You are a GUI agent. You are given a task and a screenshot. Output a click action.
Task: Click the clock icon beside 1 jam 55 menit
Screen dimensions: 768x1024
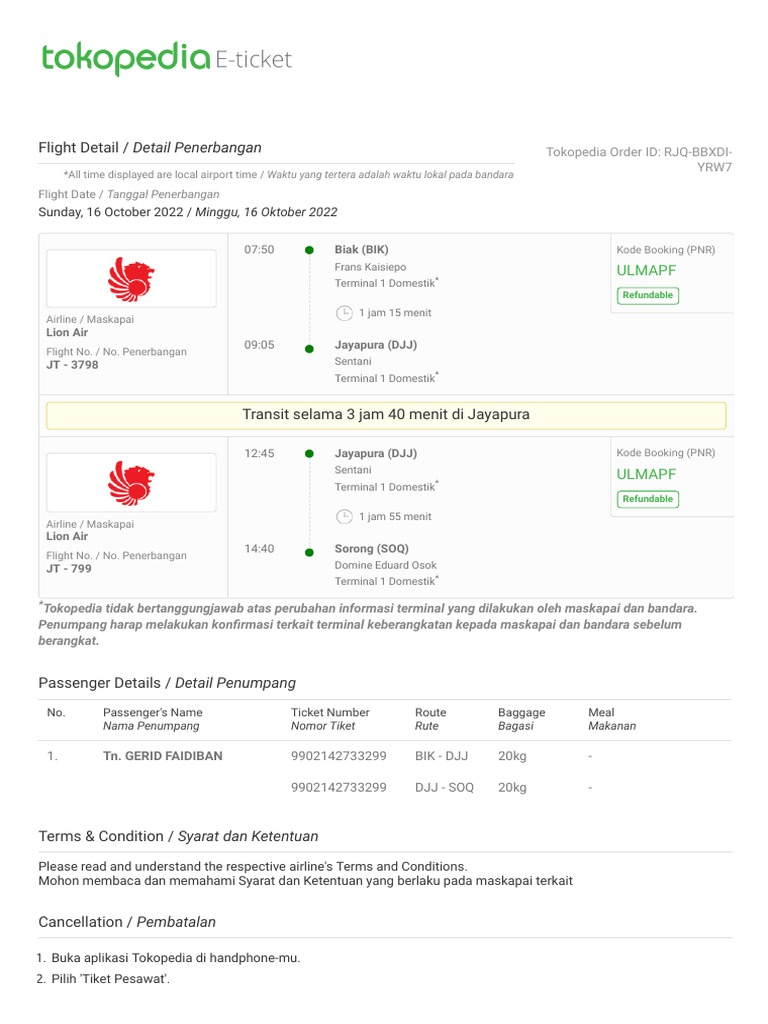click(x=344, y=517)
